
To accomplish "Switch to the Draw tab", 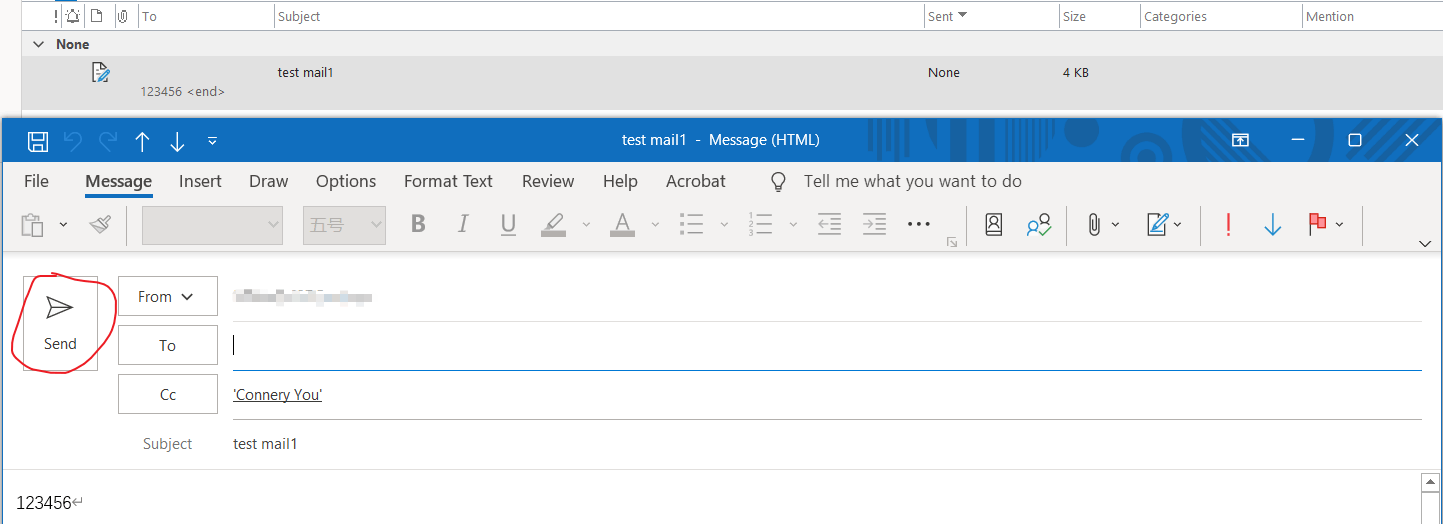I will (x=268, y=181).
